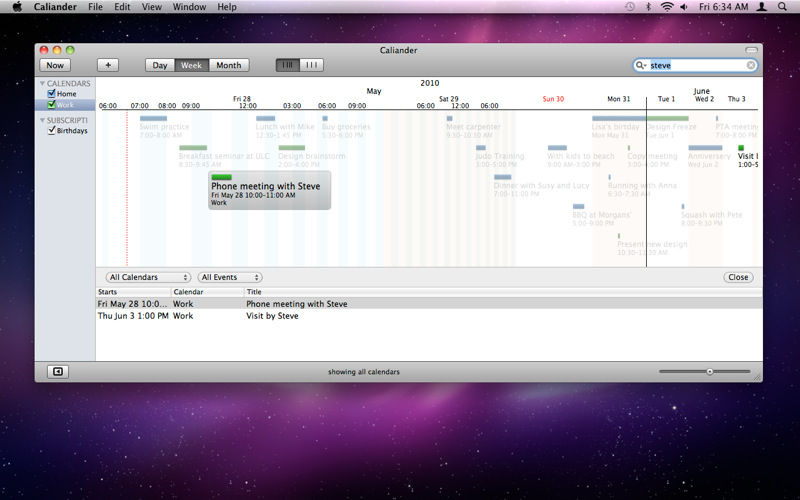
Task: Select the Visit event on Thu 3
Action: [x=747, y=156]
